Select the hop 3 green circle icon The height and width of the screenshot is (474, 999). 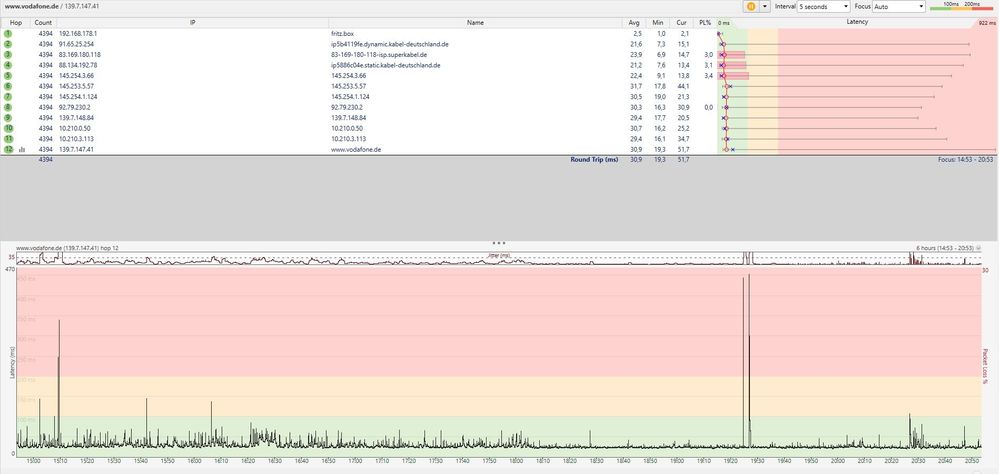8,55
